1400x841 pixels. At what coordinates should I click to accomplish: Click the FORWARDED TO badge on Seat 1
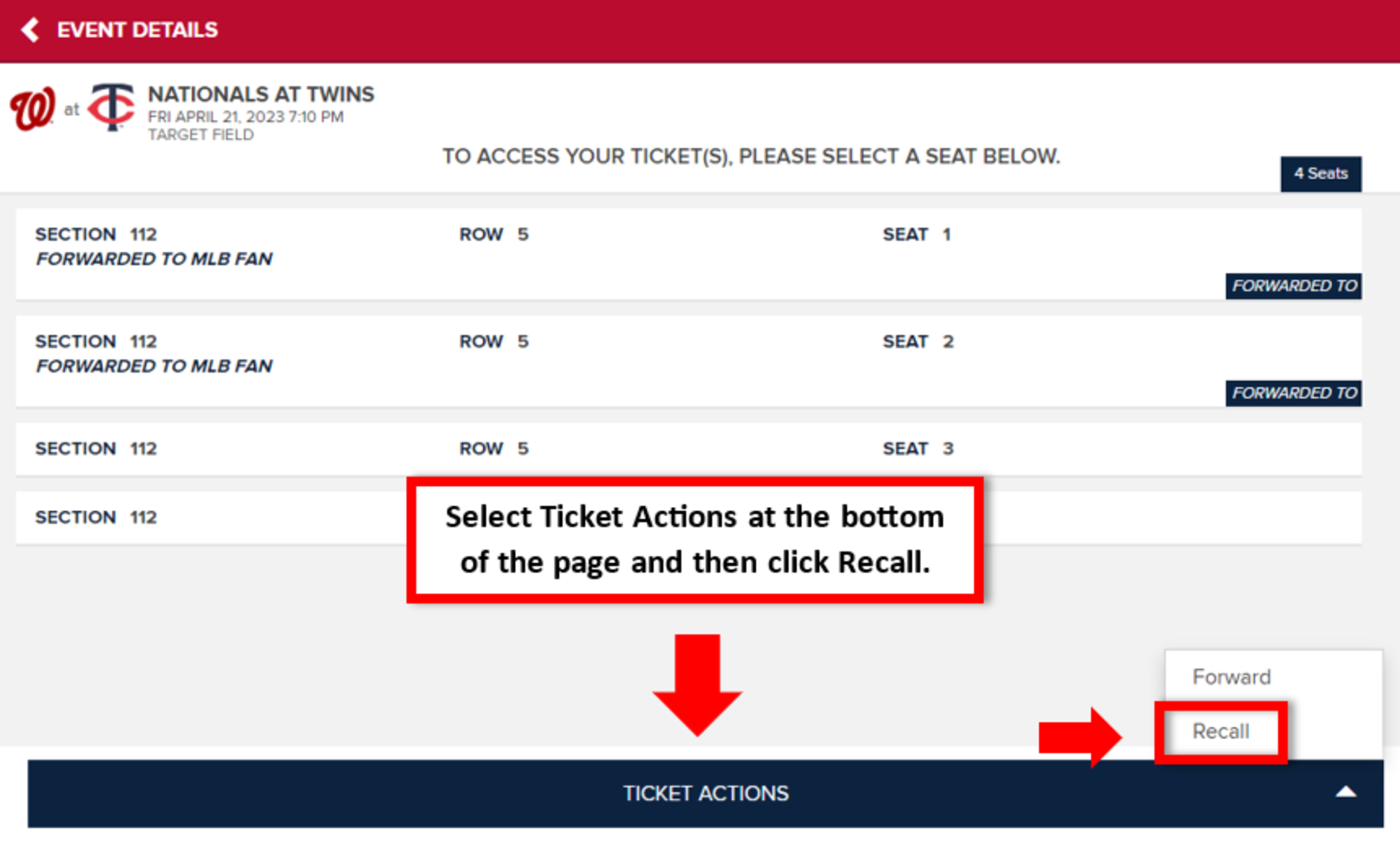click(x=1293, y=286)
